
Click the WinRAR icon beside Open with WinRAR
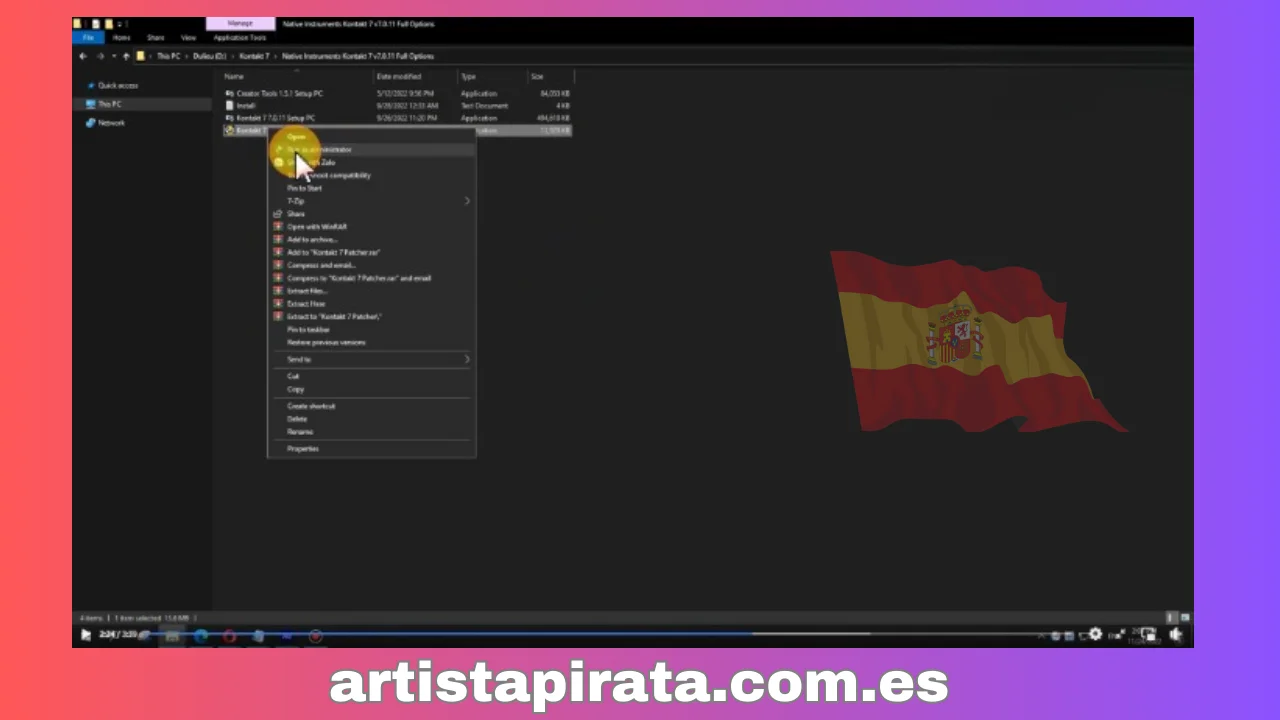click(x=278, y=227)
